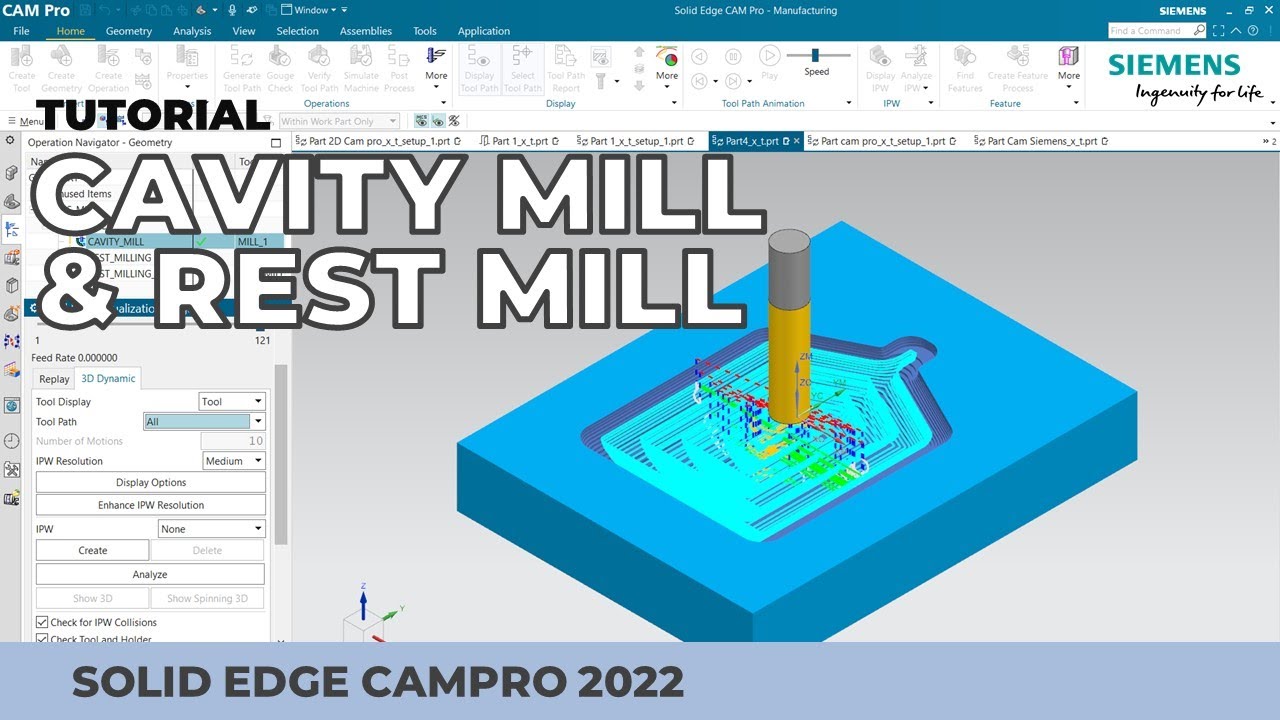Toggle Check Tool and Holder checkbox
Image resolution: width=1280 pixels, height=720 pixels.
(x=42, y=639)
